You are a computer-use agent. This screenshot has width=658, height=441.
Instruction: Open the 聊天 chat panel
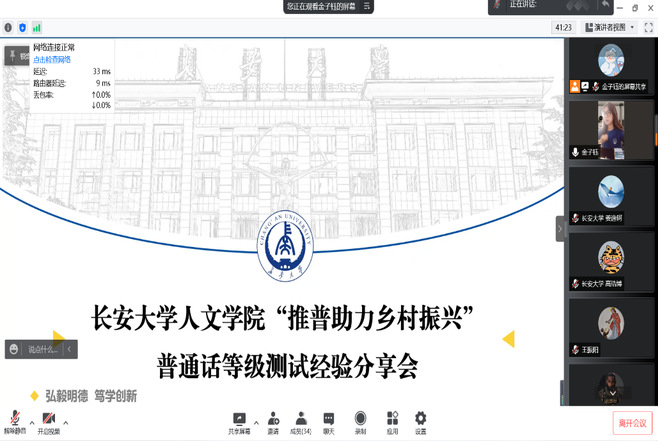pos(329,420)
